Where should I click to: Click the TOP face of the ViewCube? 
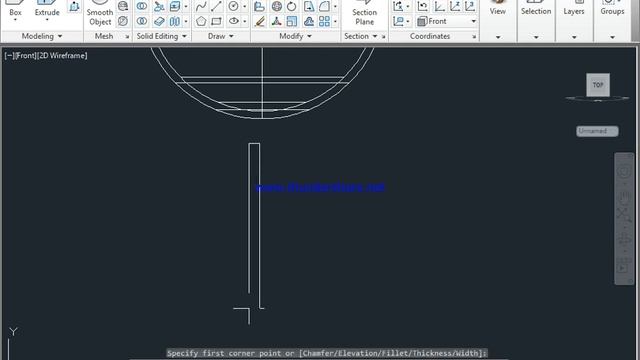(x=598, y=85)
